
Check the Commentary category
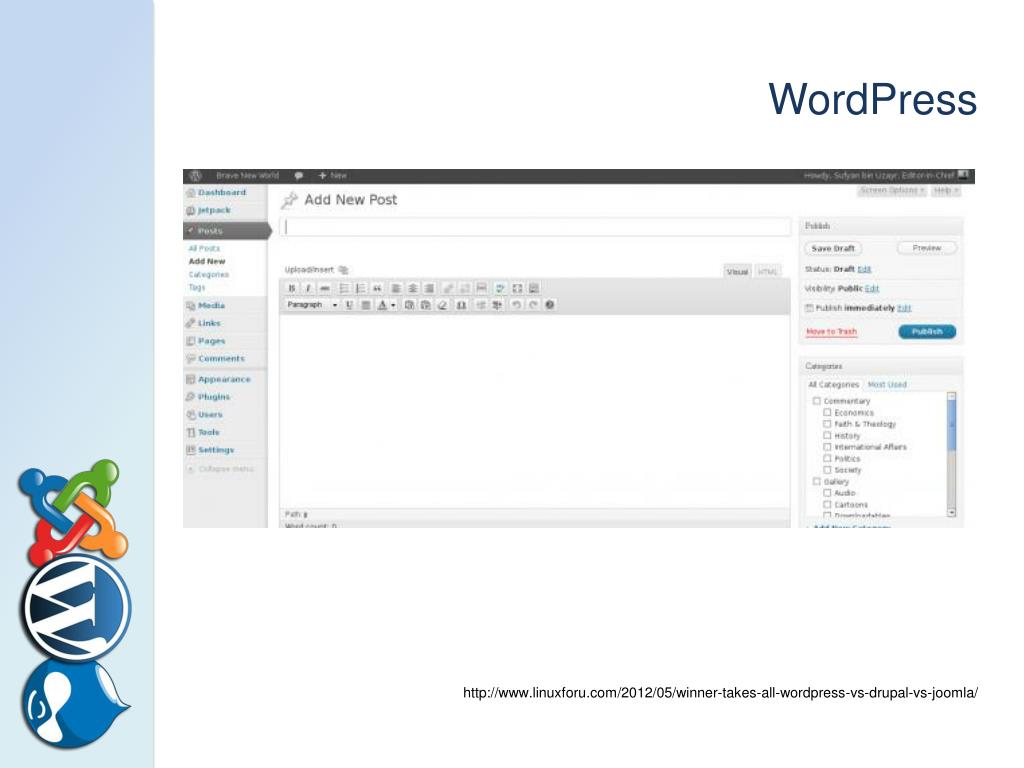816,401
